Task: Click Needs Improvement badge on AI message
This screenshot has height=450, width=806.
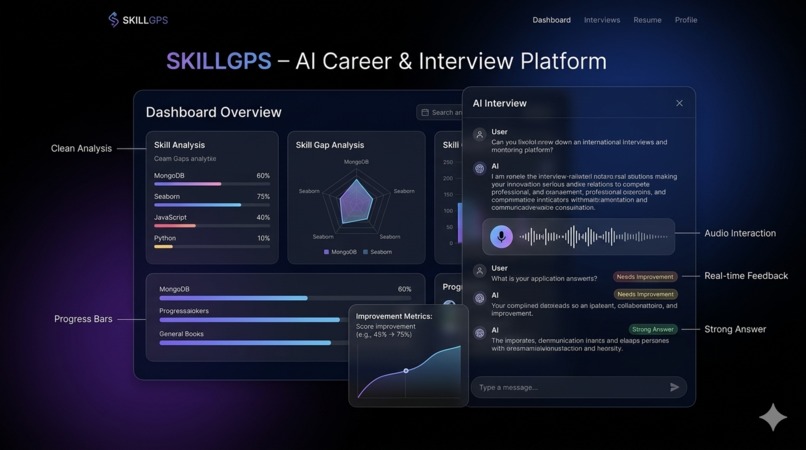Action: click(x=645, y=294)
